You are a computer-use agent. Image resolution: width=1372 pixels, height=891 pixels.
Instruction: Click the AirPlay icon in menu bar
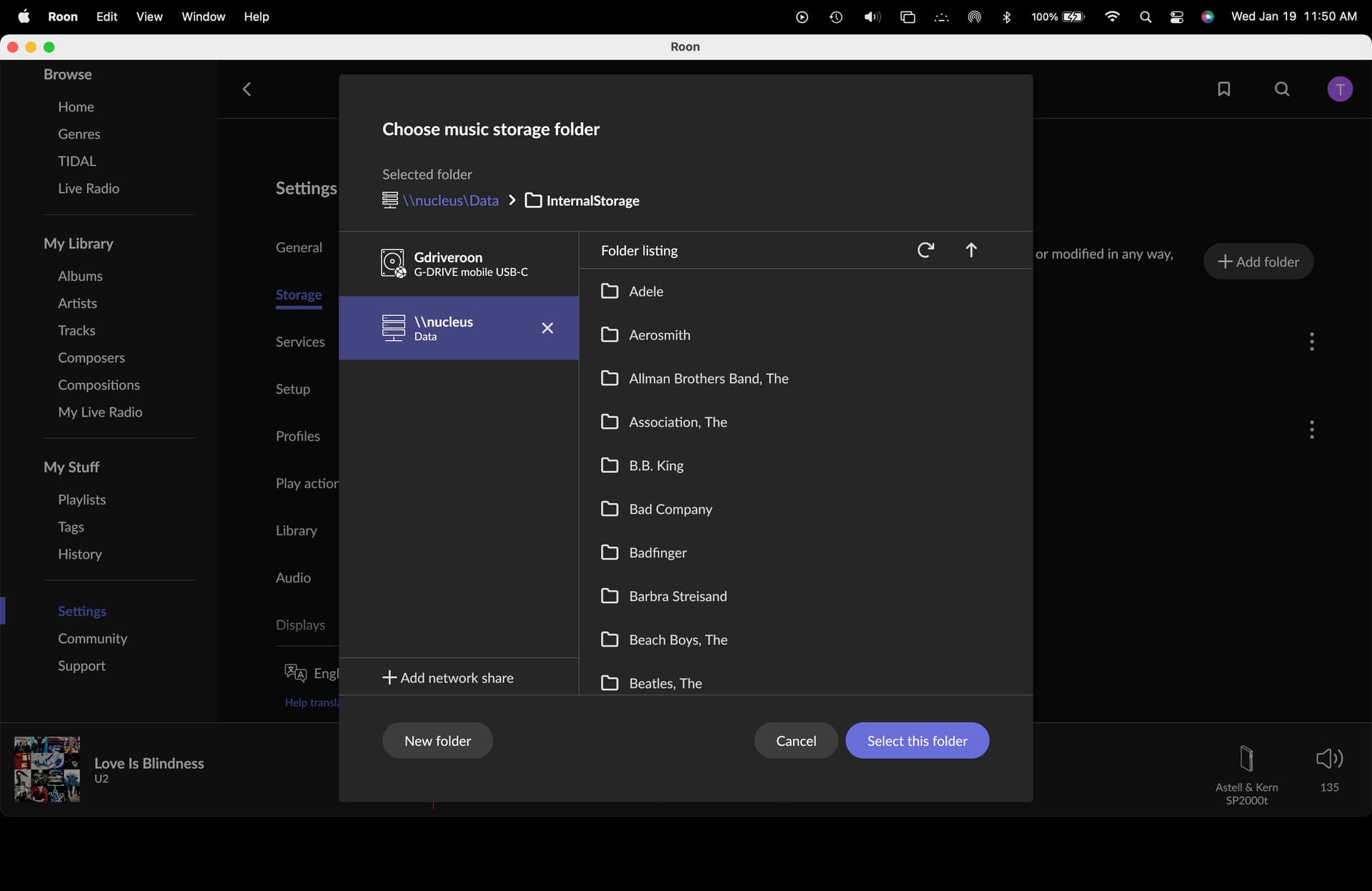[975, 16]
